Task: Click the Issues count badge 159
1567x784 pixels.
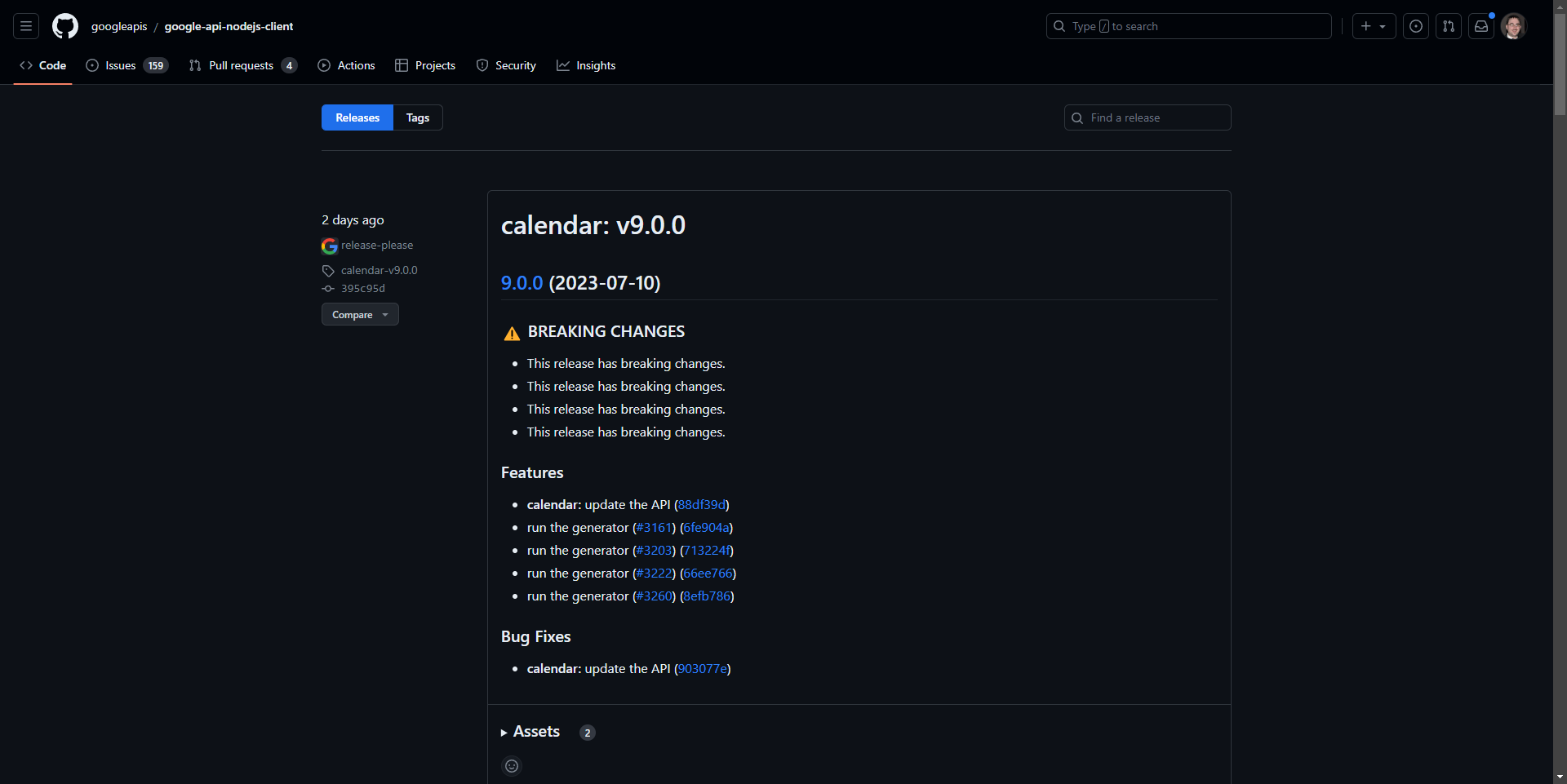Action: [x=156, y=65]
